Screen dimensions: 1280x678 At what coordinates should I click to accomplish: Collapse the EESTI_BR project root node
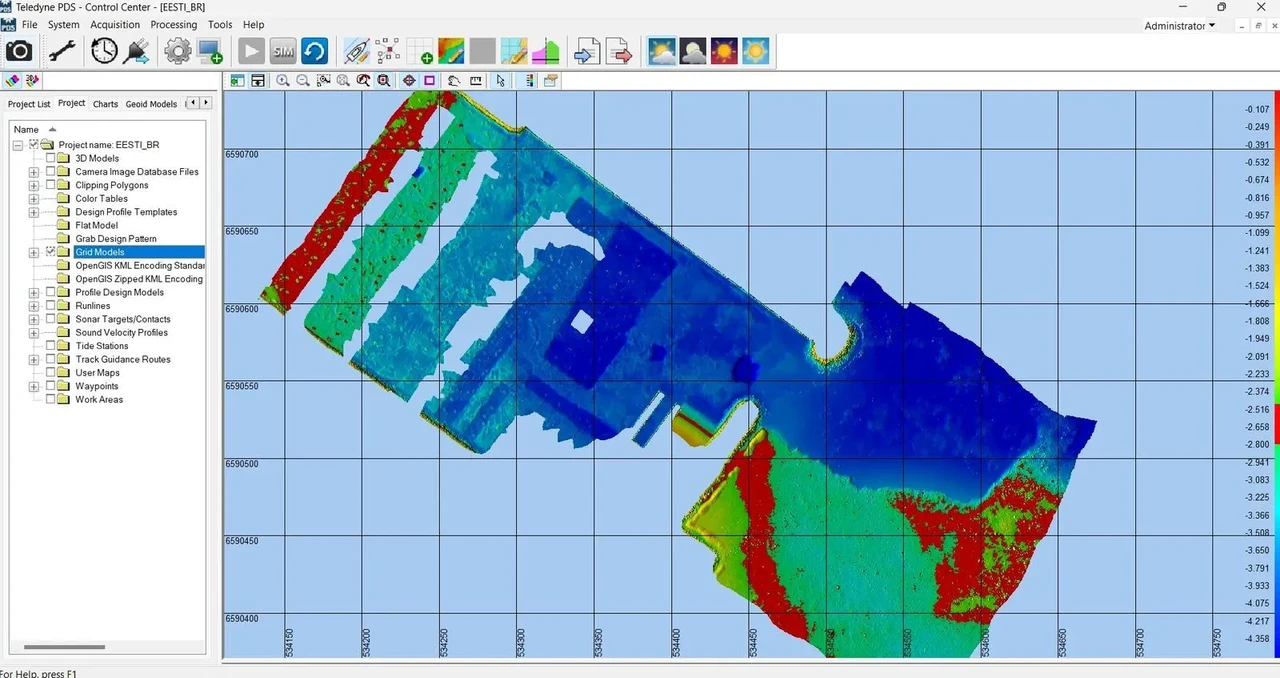(18, 145)
